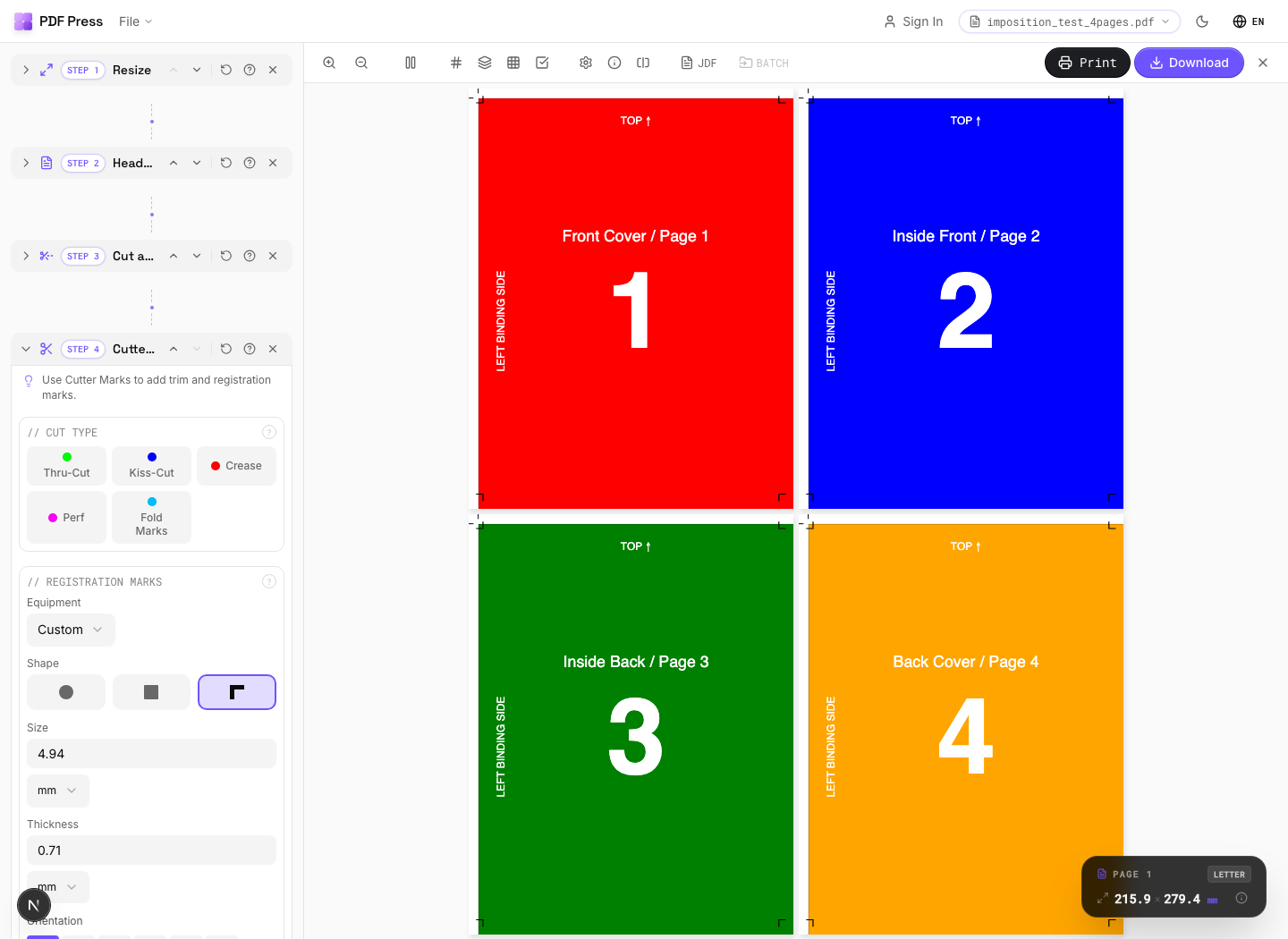Remove Step 2 from the pipeline
Viewport: 1288px width, 939px height.
pyautogui.click(x=273, y=163)
